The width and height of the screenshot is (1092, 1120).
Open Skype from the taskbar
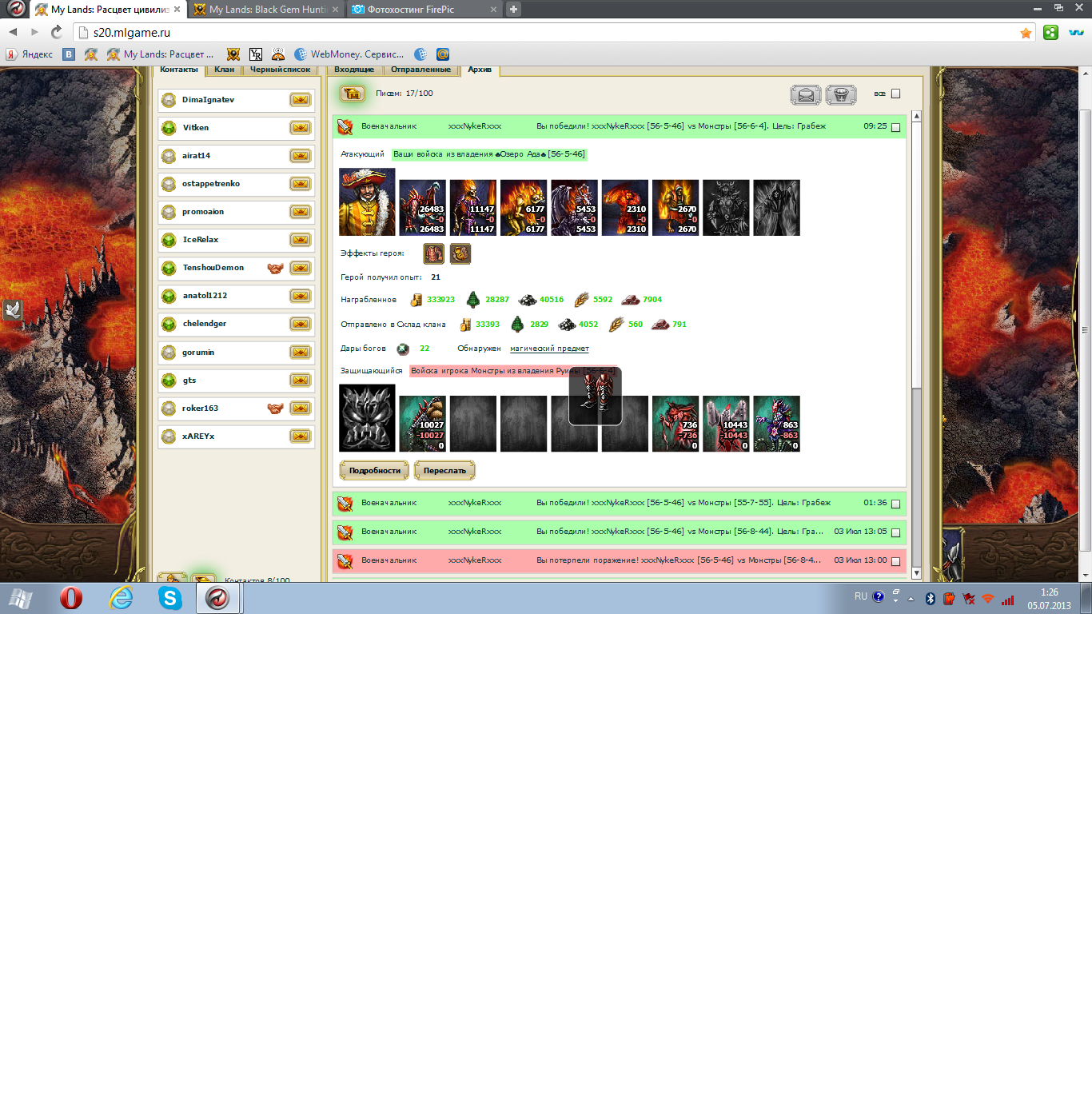pos(169,598)
